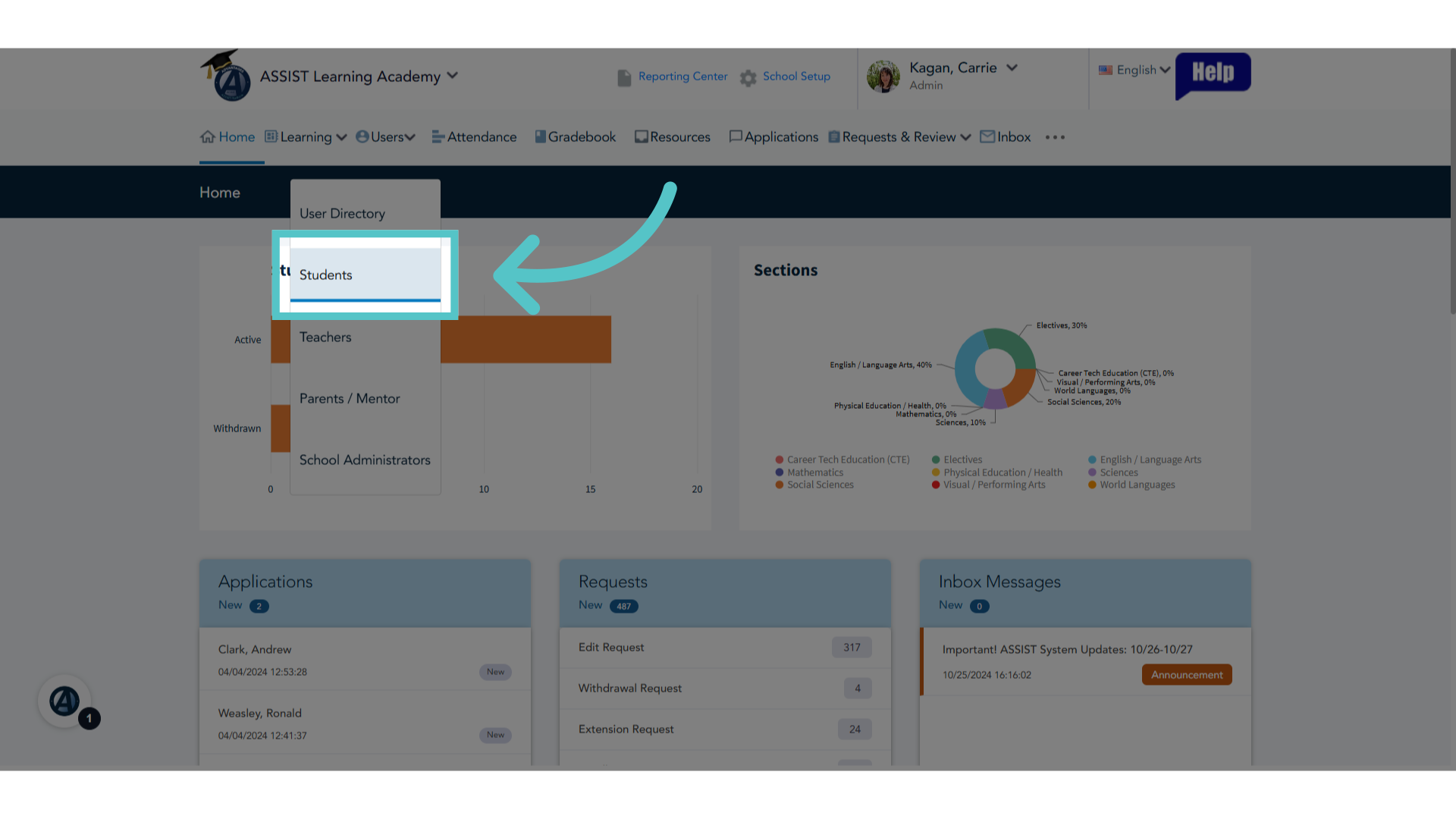Click the Attendance icon
Image resolution: width=1456 pixels, height=819 pixels.
coord(438,136)
